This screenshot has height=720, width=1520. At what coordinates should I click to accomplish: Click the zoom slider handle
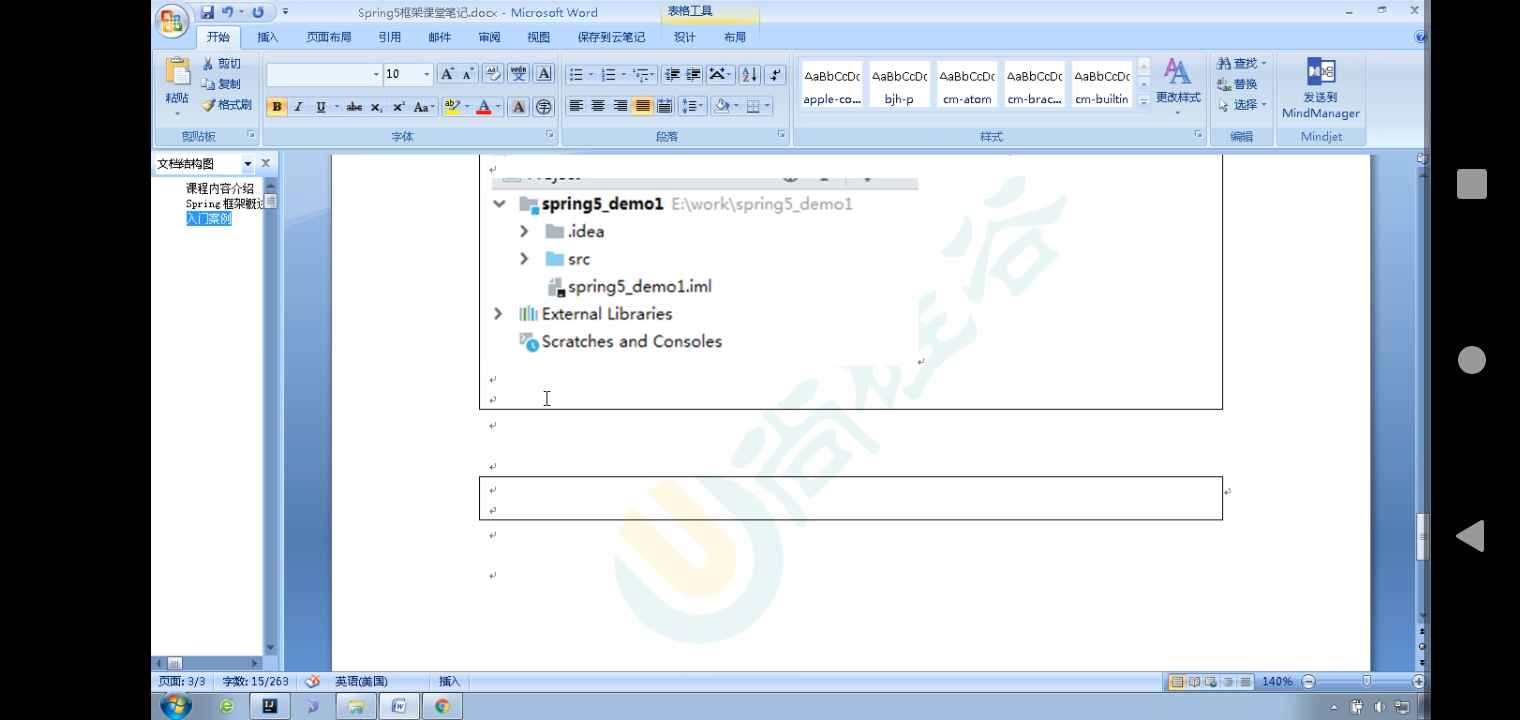coord(1367,681)
